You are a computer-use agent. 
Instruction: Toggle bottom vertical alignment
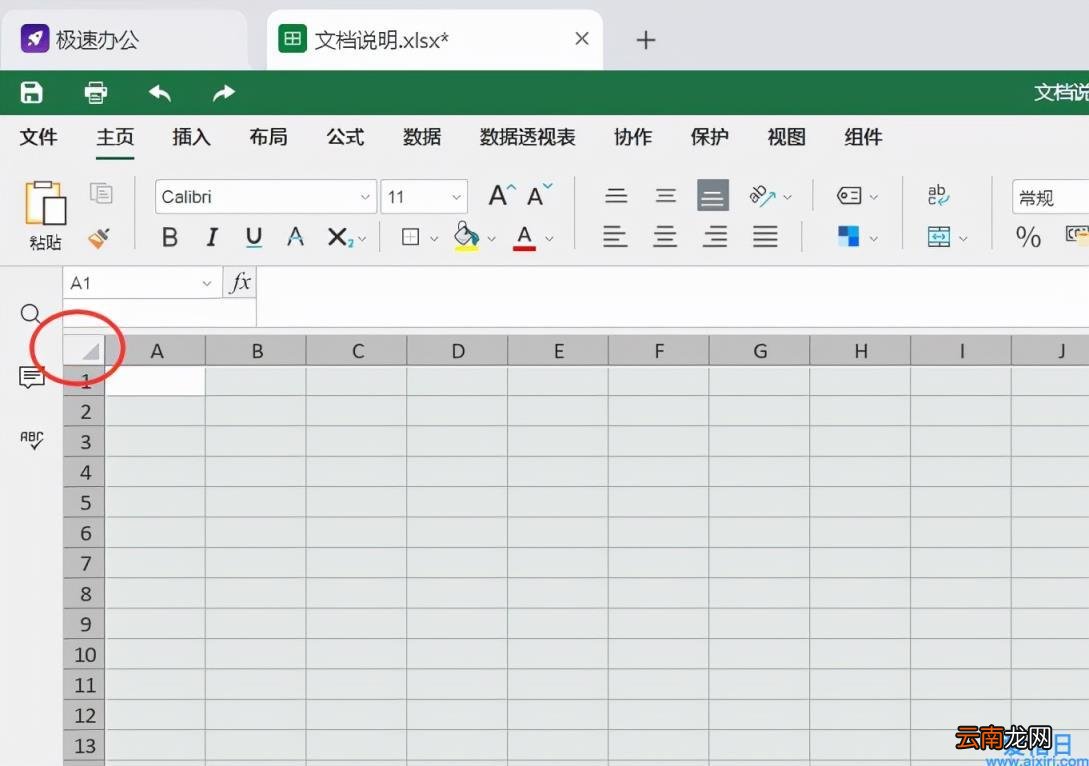(713, 195)
